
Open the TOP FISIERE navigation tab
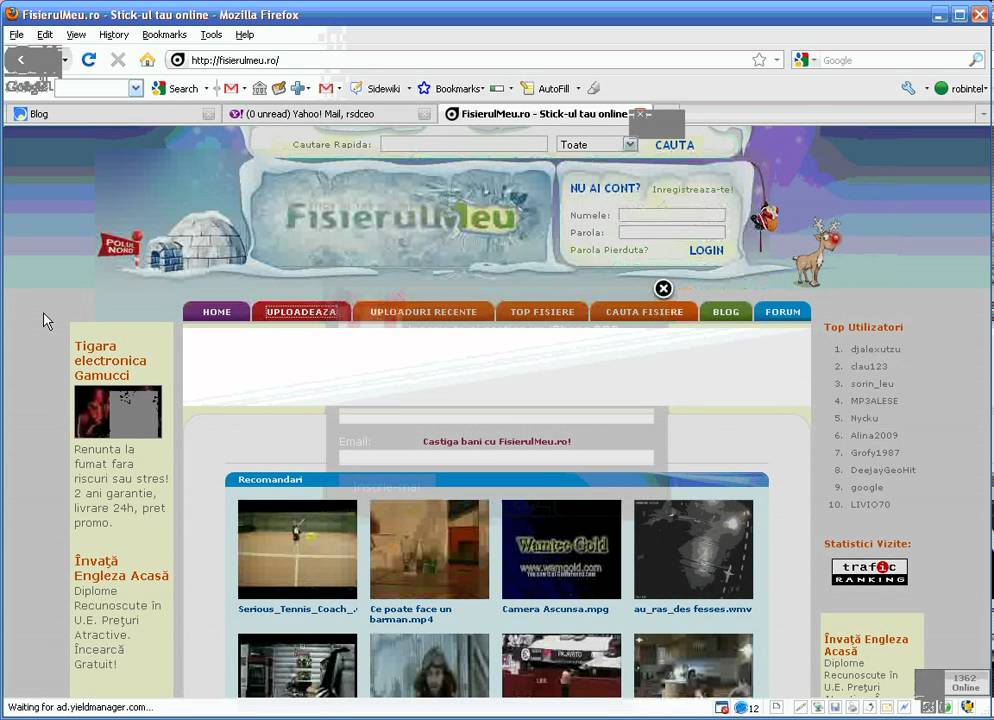point(543,312)
